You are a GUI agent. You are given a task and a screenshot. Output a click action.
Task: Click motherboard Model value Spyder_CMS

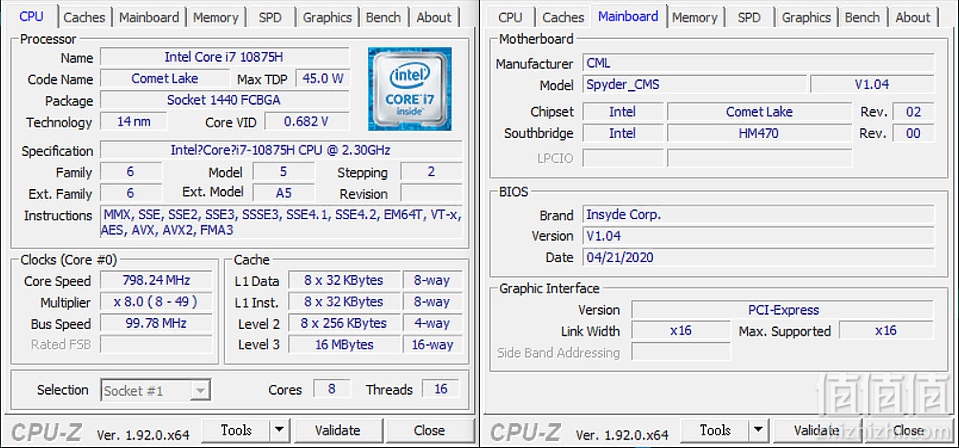click(x=694, y=84)
